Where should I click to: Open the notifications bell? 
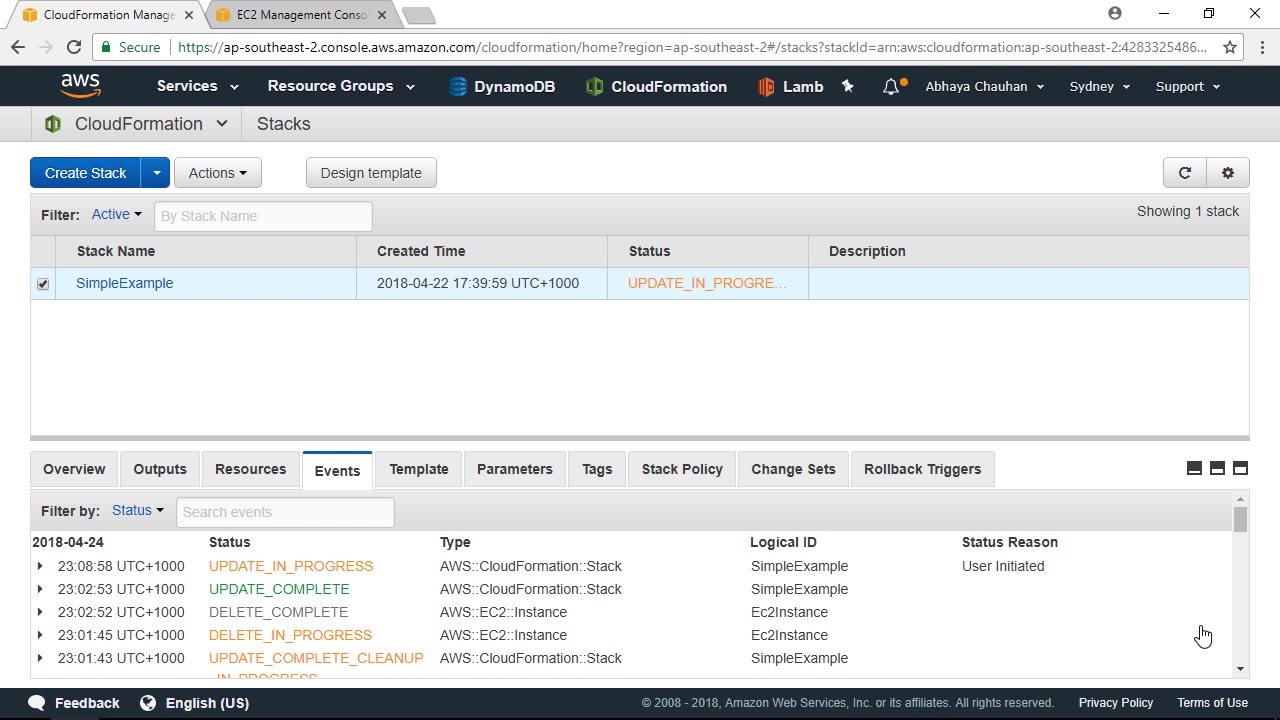coord(891,87)
